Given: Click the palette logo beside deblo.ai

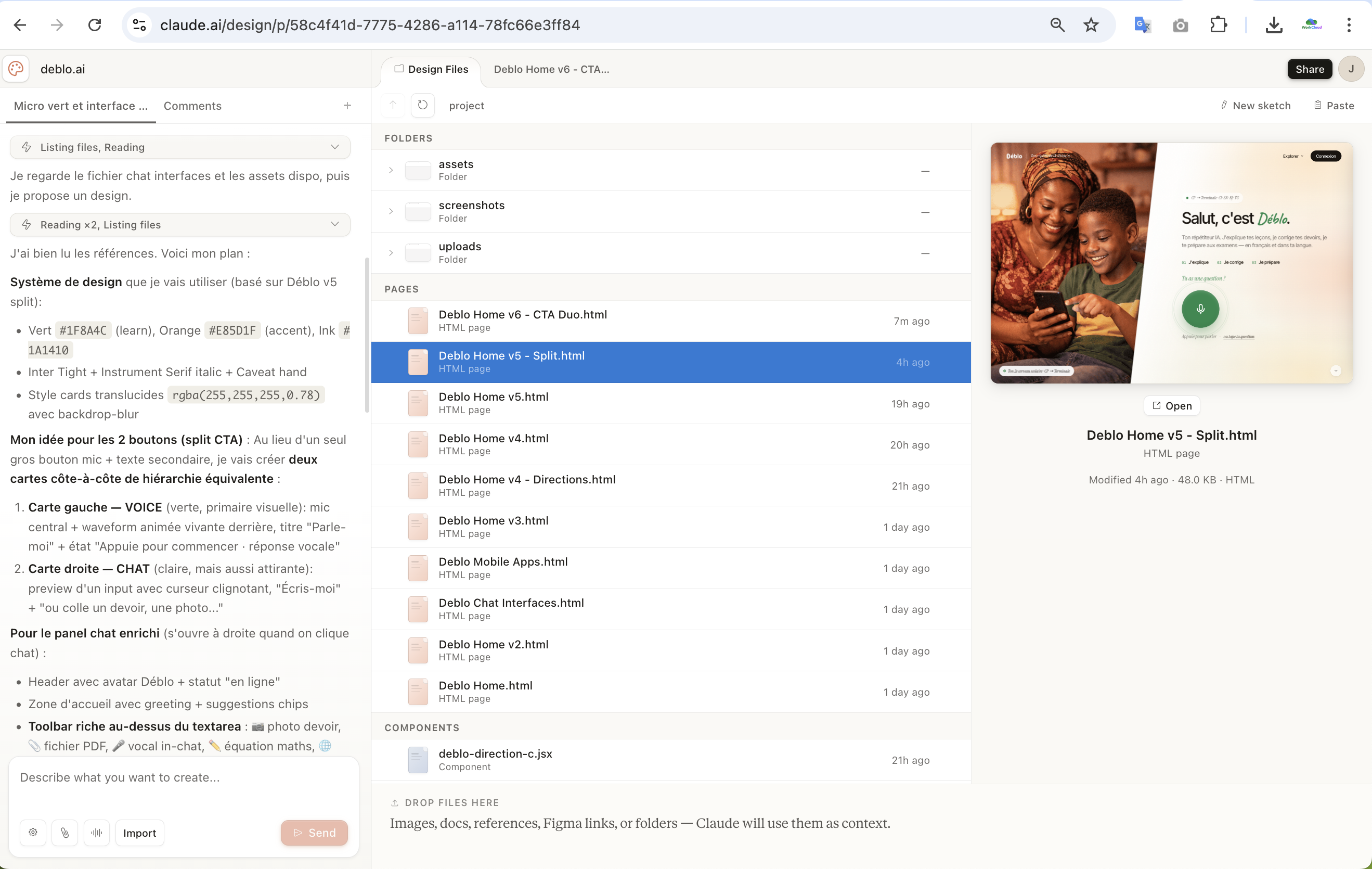Looking at the screenshot, I should (x=16, y=69).
